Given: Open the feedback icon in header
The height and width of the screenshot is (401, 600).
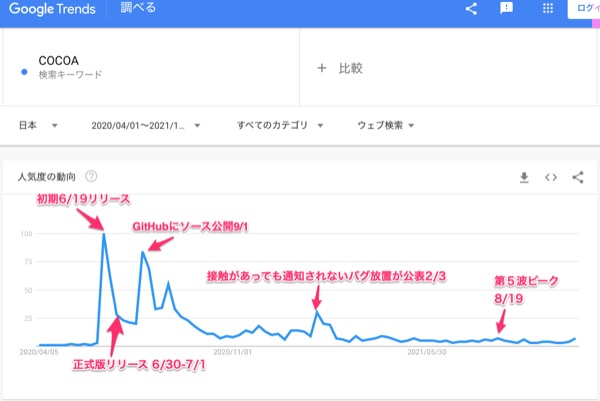Looking at the screenshot, I should [x=506, y=8].
